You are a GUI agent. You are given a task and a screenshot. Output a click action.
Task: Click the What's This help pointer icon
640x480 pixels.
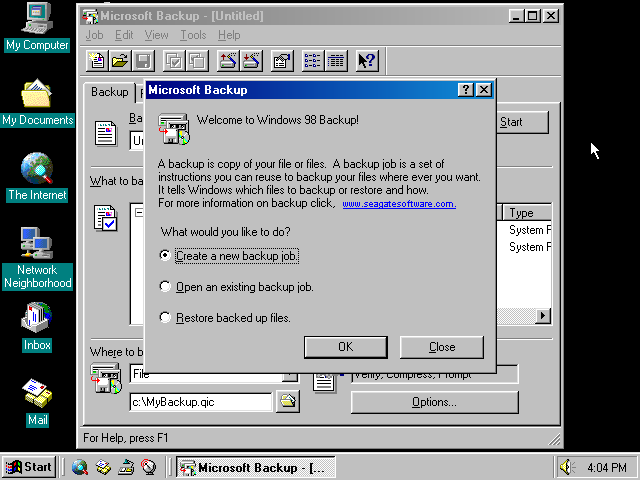(x=367, y=61)
